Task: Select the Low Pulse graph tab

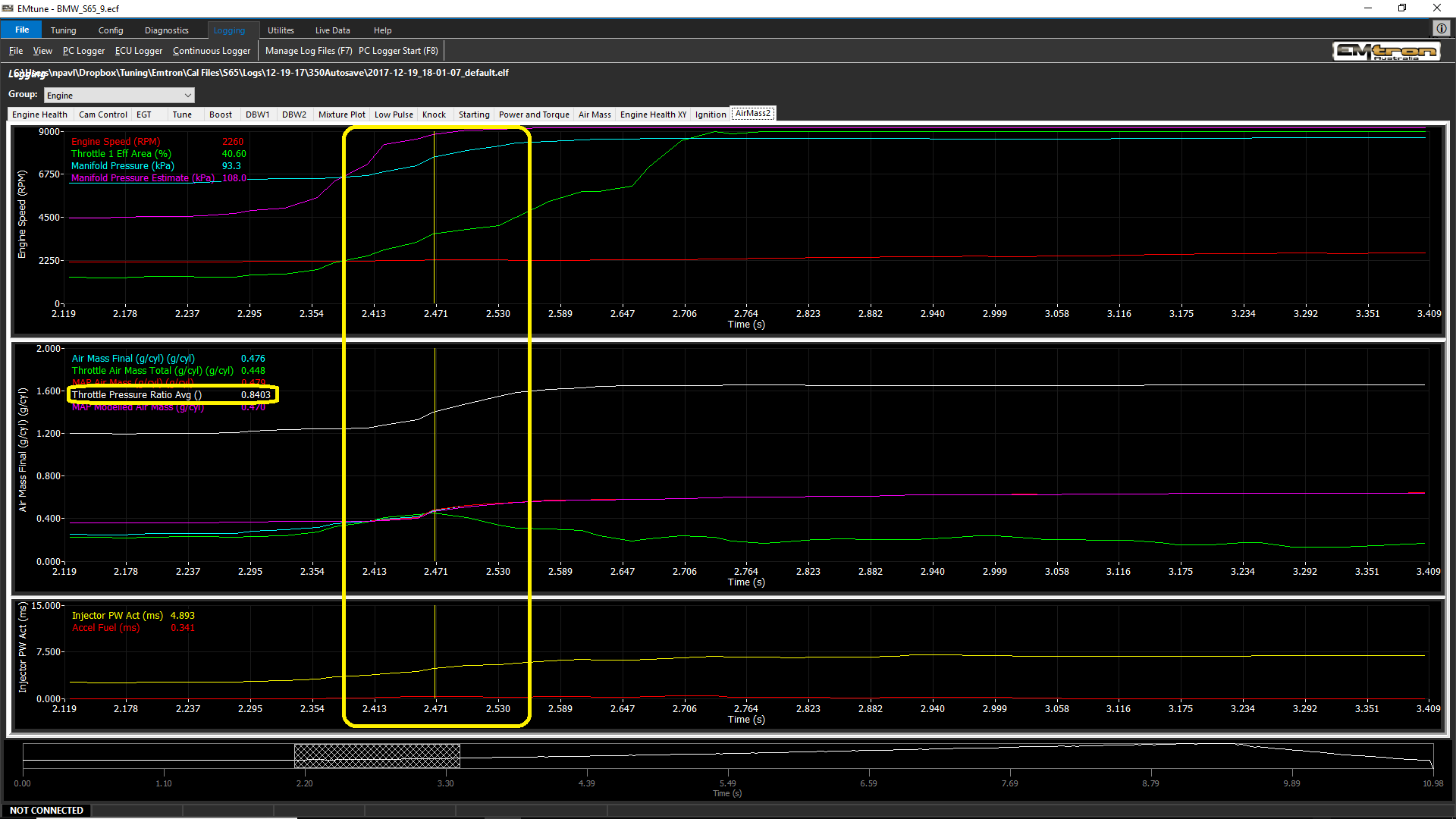Action: (394, 115)
